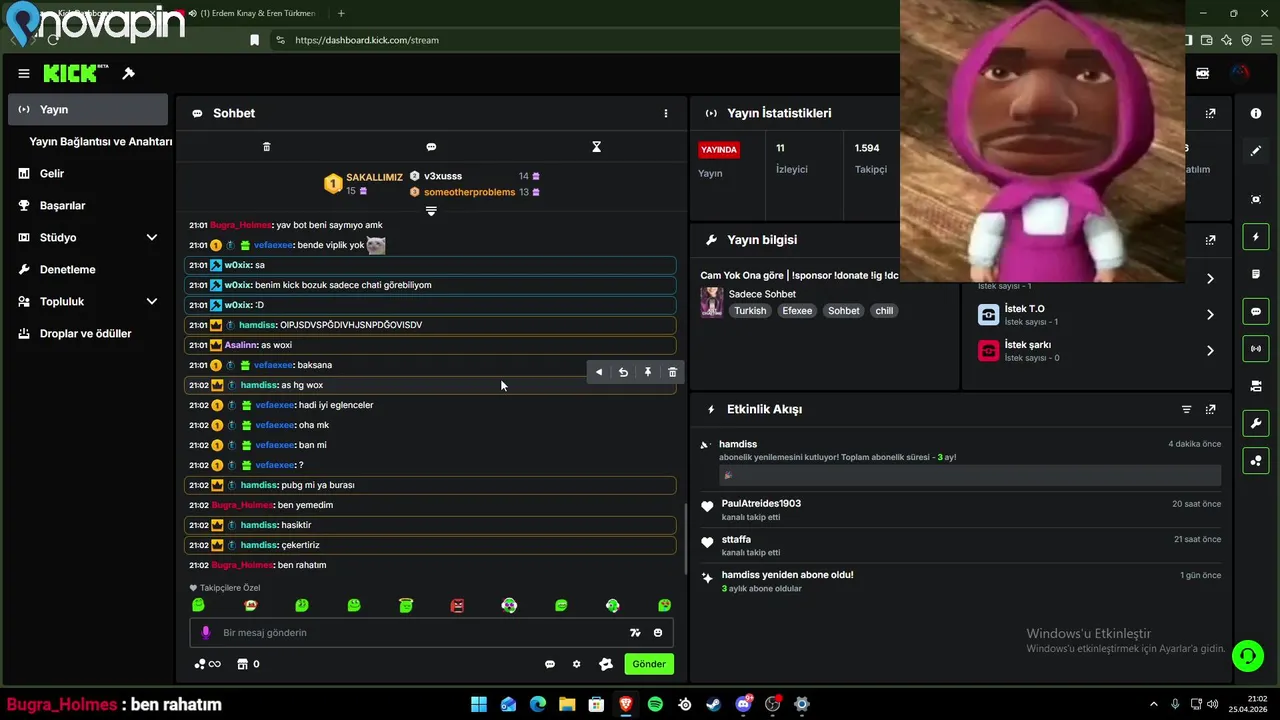Click the hammer icon beside Kick logo
The height and width of the screenshot is (720, 1280).
[128, 73]
